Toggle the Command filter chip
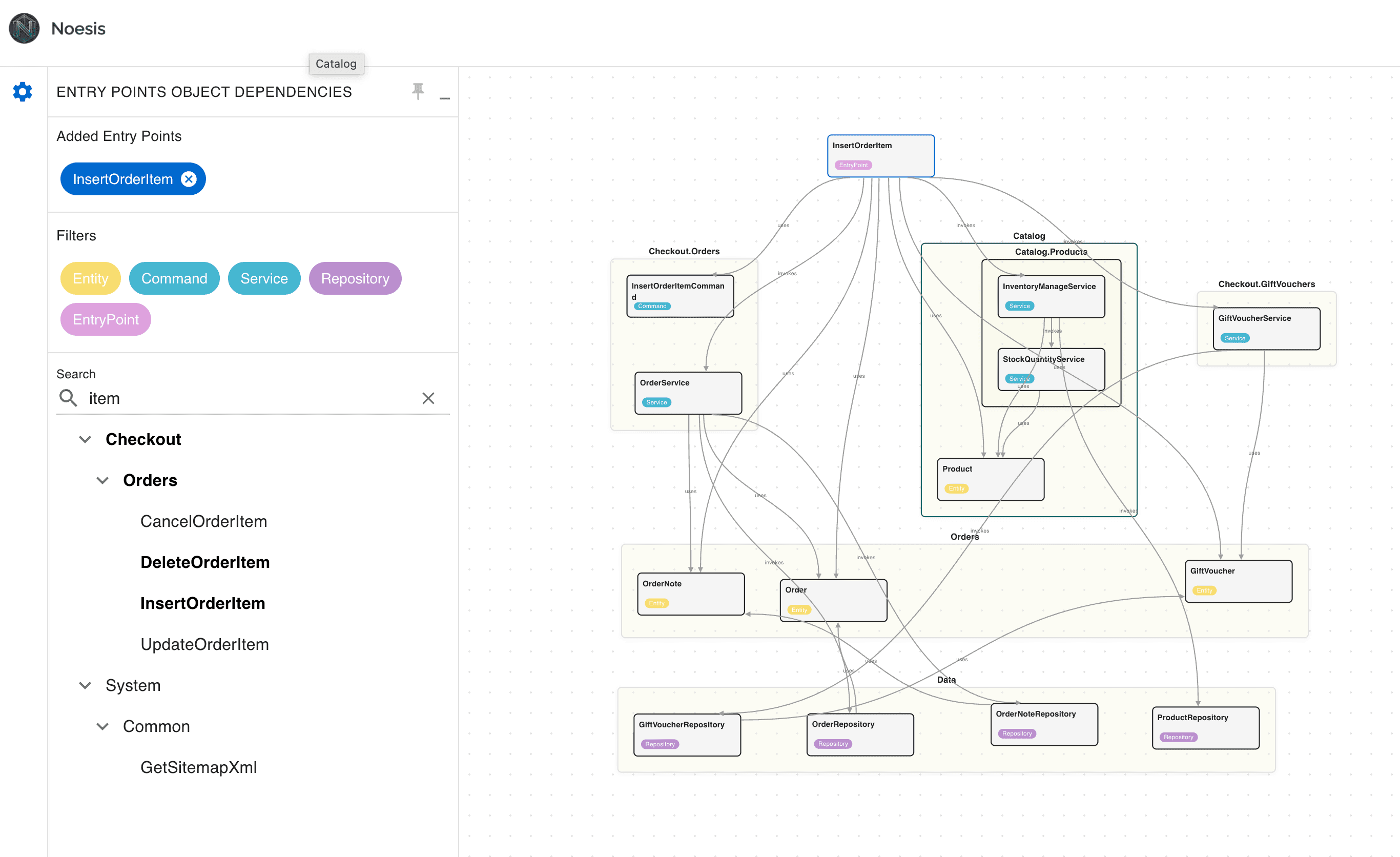The width and height of the screenshot is (1400, 857). pos(174,278)
